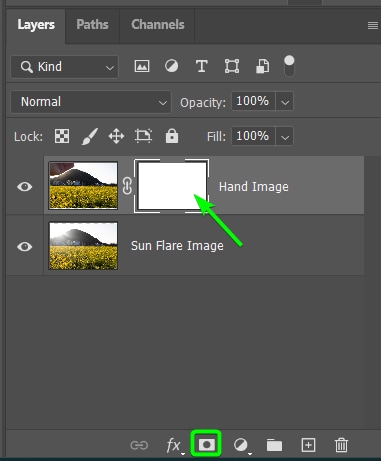Filter for smart objects icon
381x461 pixels.
[262, 66]
